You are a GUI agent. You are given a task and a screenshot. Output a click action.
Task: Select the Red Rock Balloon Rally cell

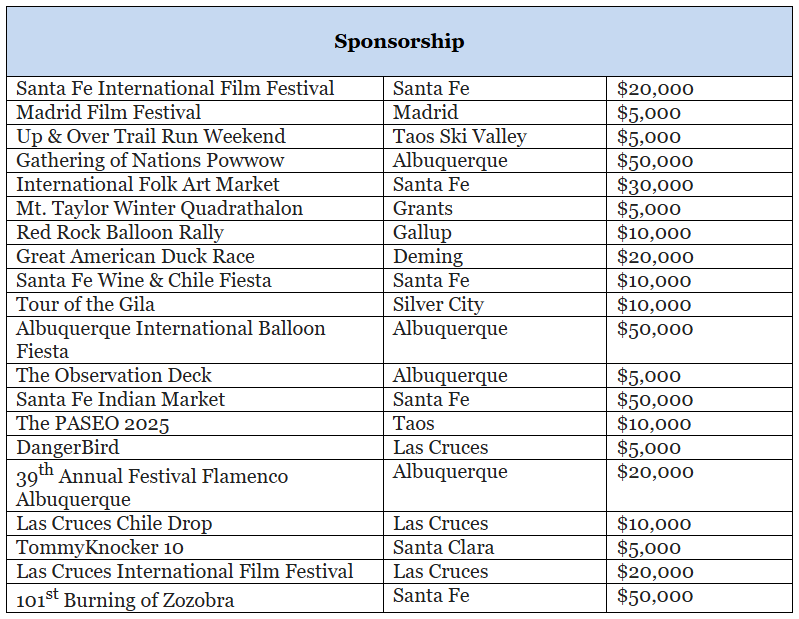pos(120,232)
